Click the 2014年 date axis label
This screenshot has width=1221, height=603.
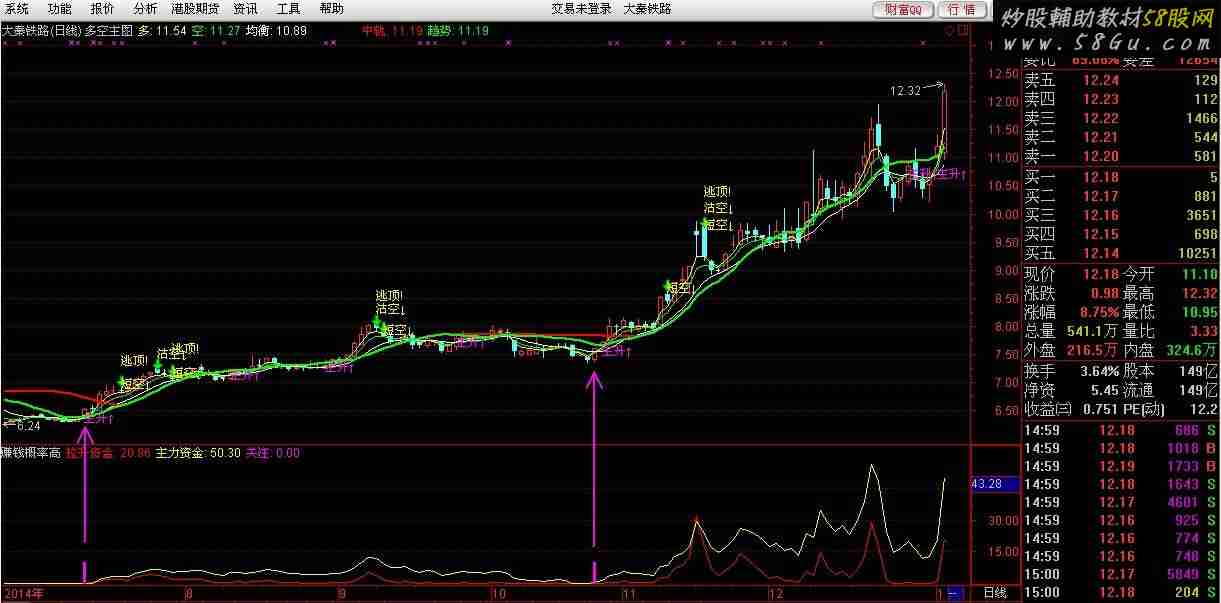click(23, 593)
